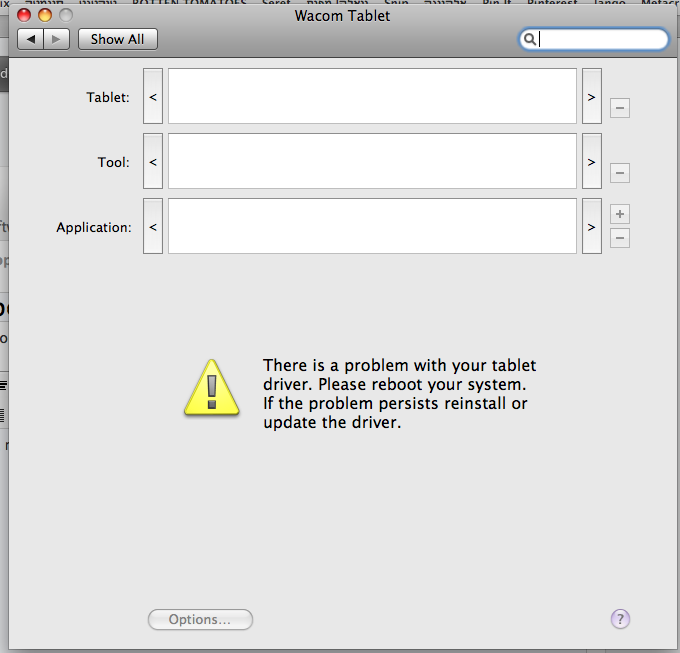Click the empty Application list area

(372, 226)
